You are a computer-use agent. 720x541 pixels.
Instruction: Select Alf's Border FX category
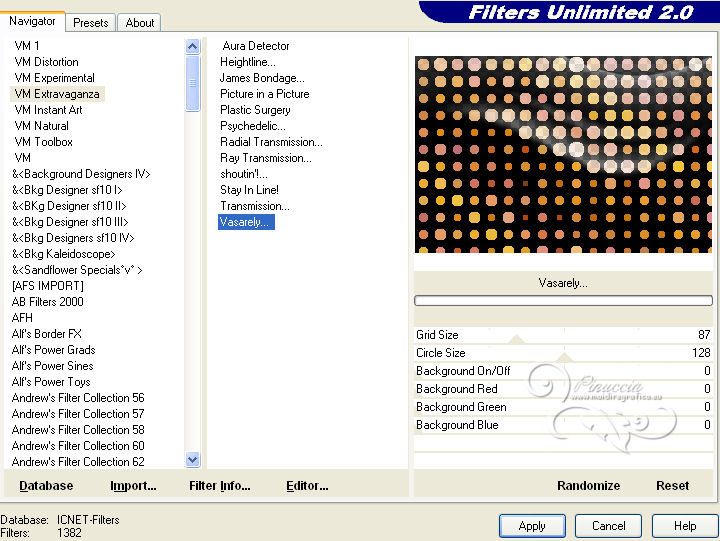[x=46, y=334]
